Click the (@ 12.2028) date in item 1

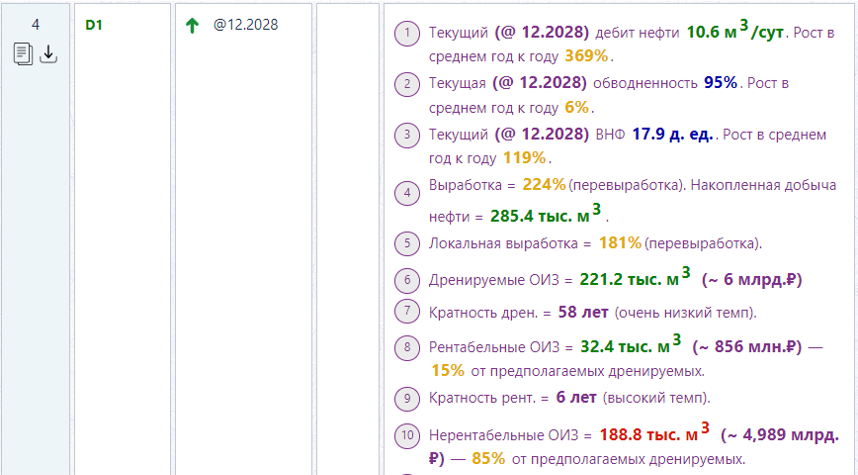click(x=542, y=32)
